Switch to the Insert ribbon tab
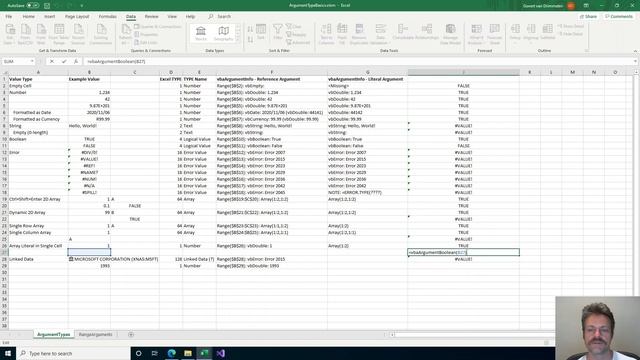This screenshot has width=640, height=360. pyautogui.click(x=49, y=16)
